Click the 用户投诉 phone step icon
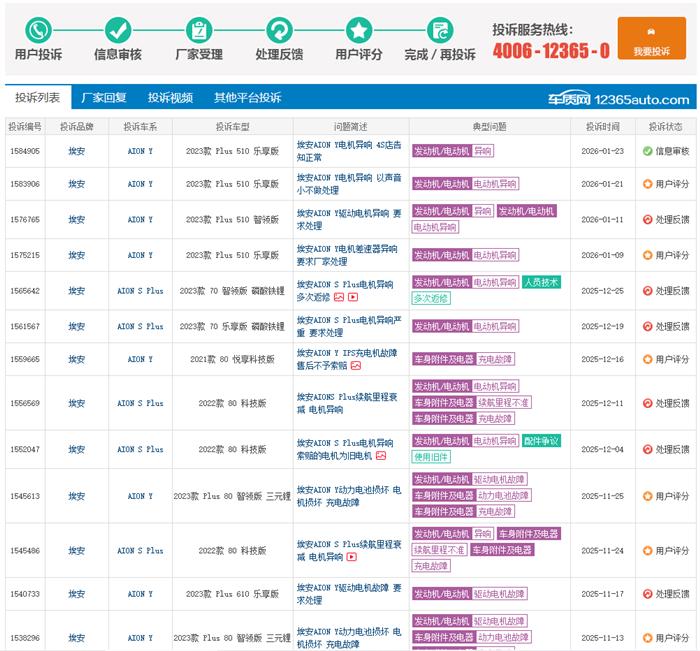The height and width of the screenshot is (651, 700). pos(38,30)
